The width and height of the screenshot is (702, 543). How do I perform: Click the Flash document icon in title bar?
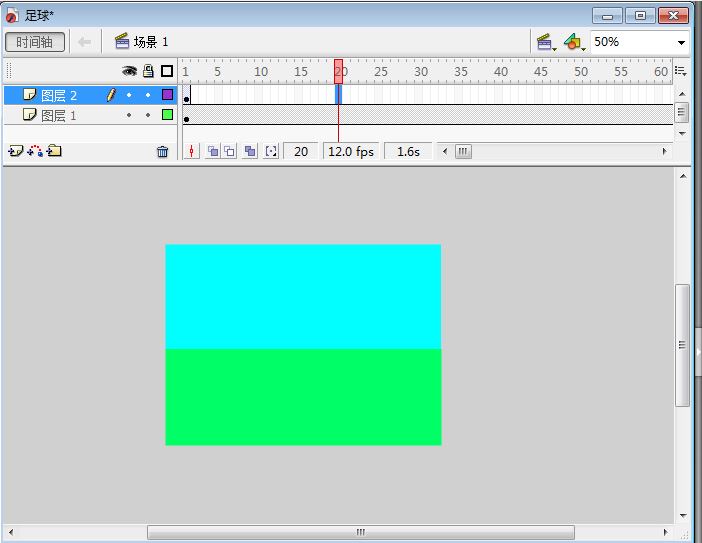coord(12,15)
